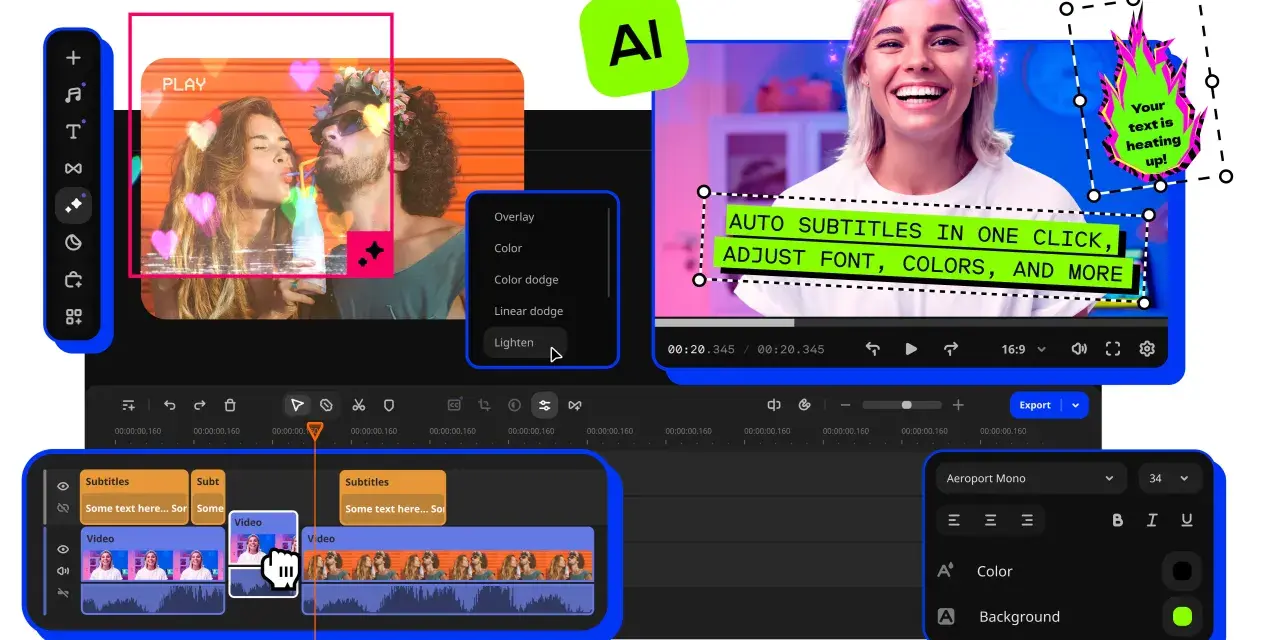Choose Color blend mode

point(508,248)
